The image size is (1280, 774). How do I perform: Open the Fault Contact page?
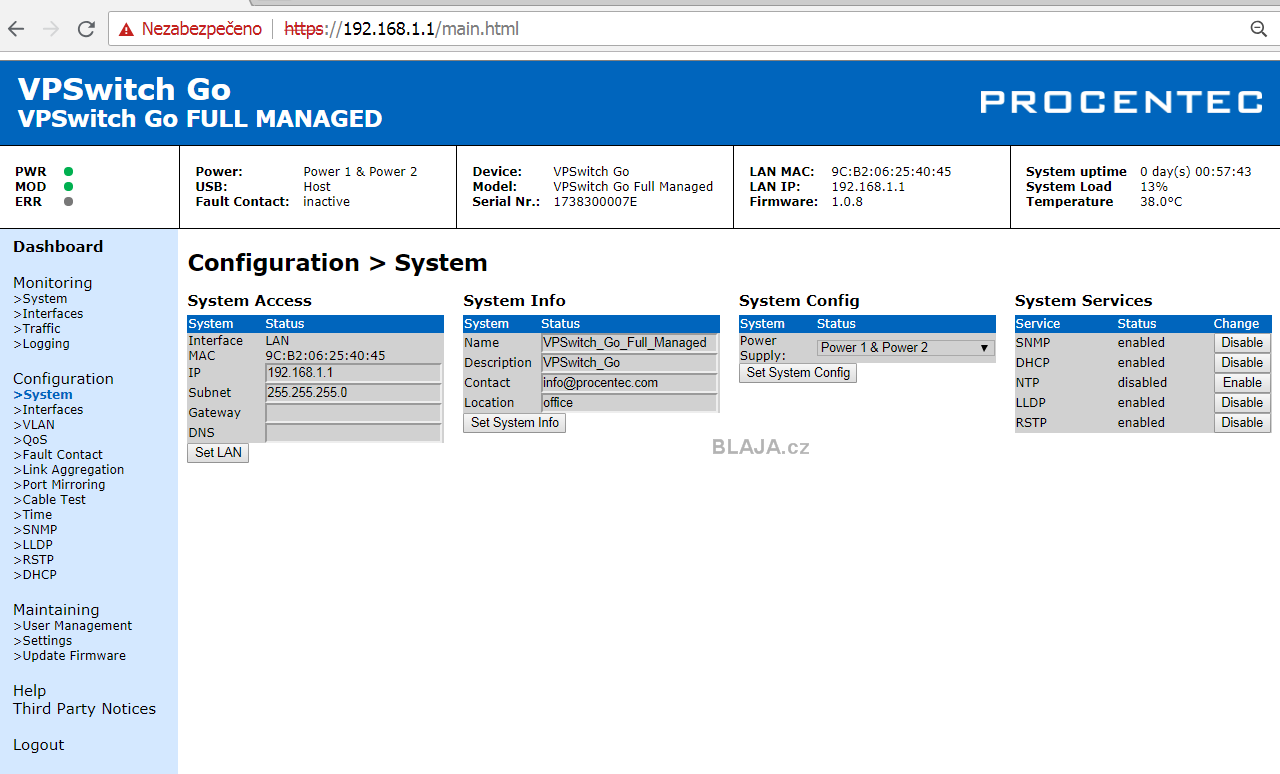[x=58, y=455]
